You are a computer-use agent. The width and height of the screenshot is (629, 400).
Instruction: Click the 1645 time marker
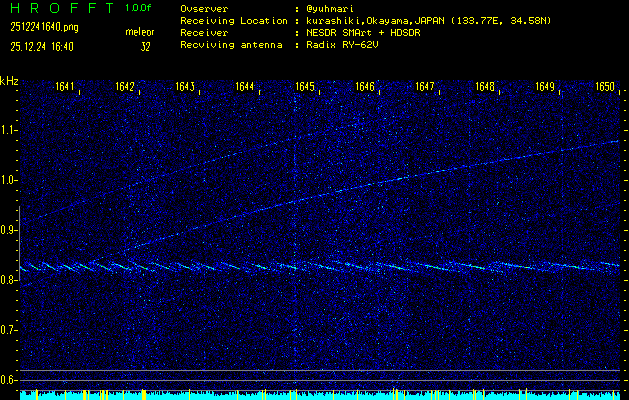(305, 87)
